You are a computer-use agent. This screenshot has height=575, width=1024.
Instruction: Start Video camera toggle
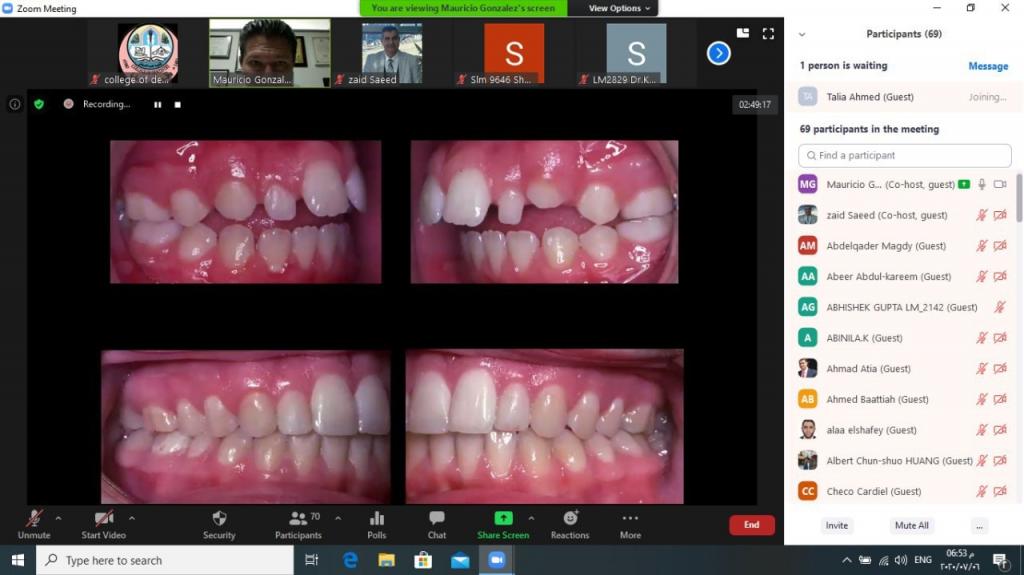pyautogui.click(x=103, y=519)
